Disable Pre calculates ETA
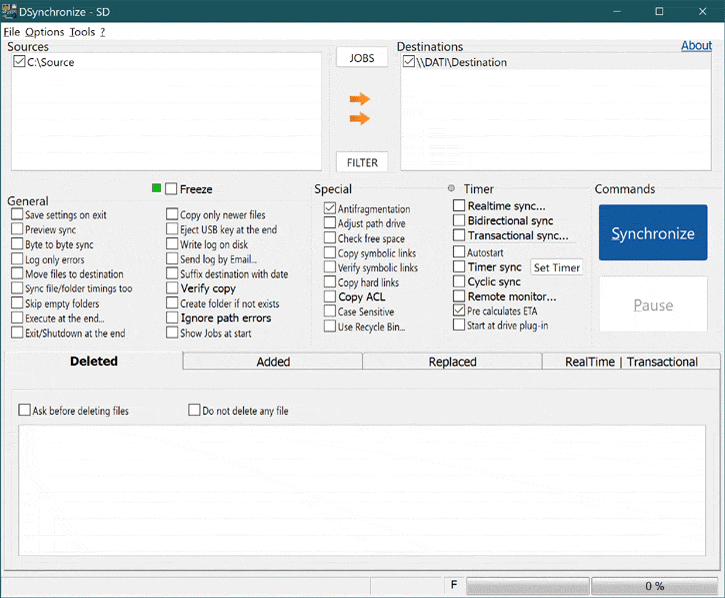The height and width of the screenshot is (598, 725). [x=459, y=311]
